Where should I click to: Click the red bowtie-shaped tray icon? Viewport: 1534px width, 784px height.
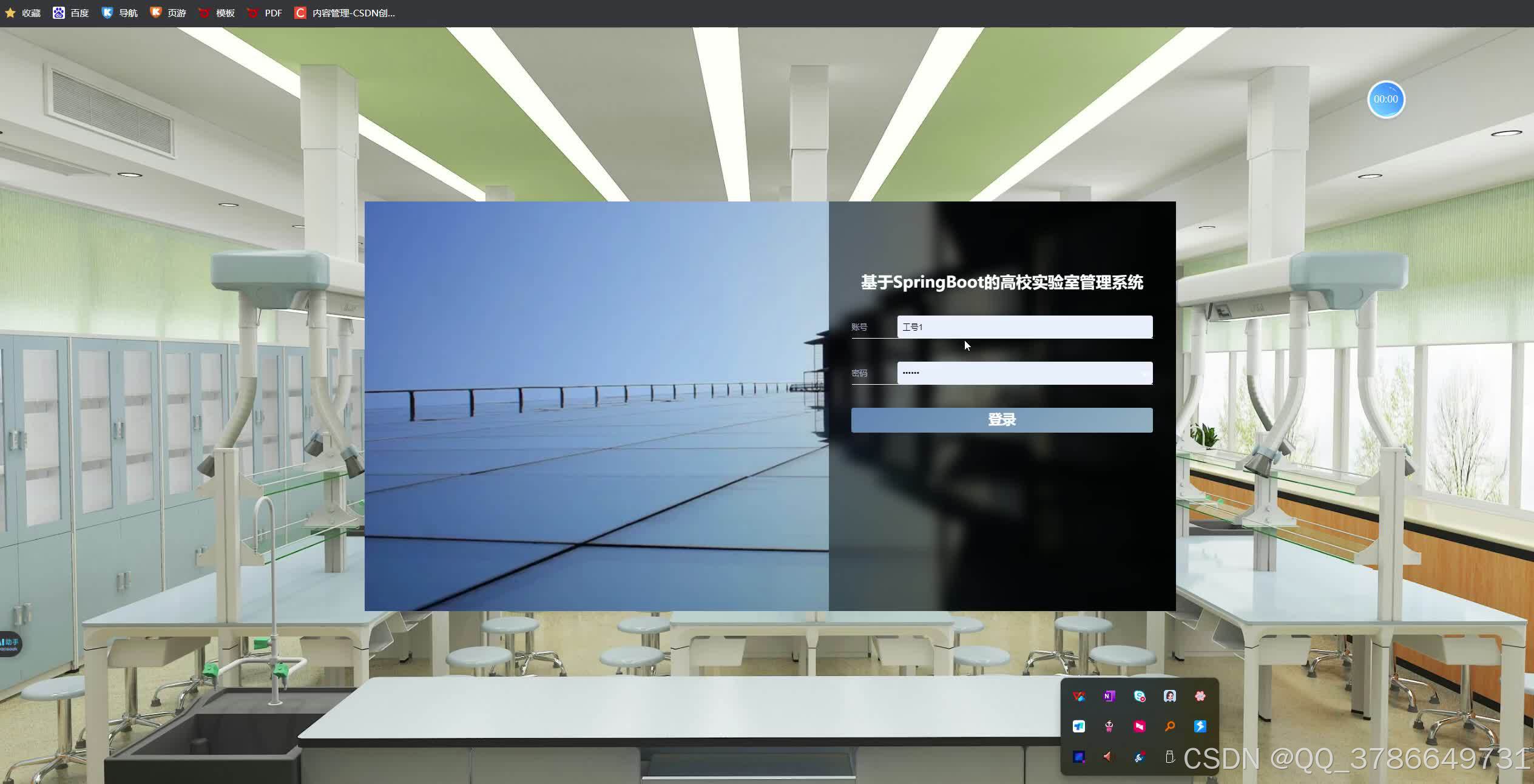coord(1139,726)
